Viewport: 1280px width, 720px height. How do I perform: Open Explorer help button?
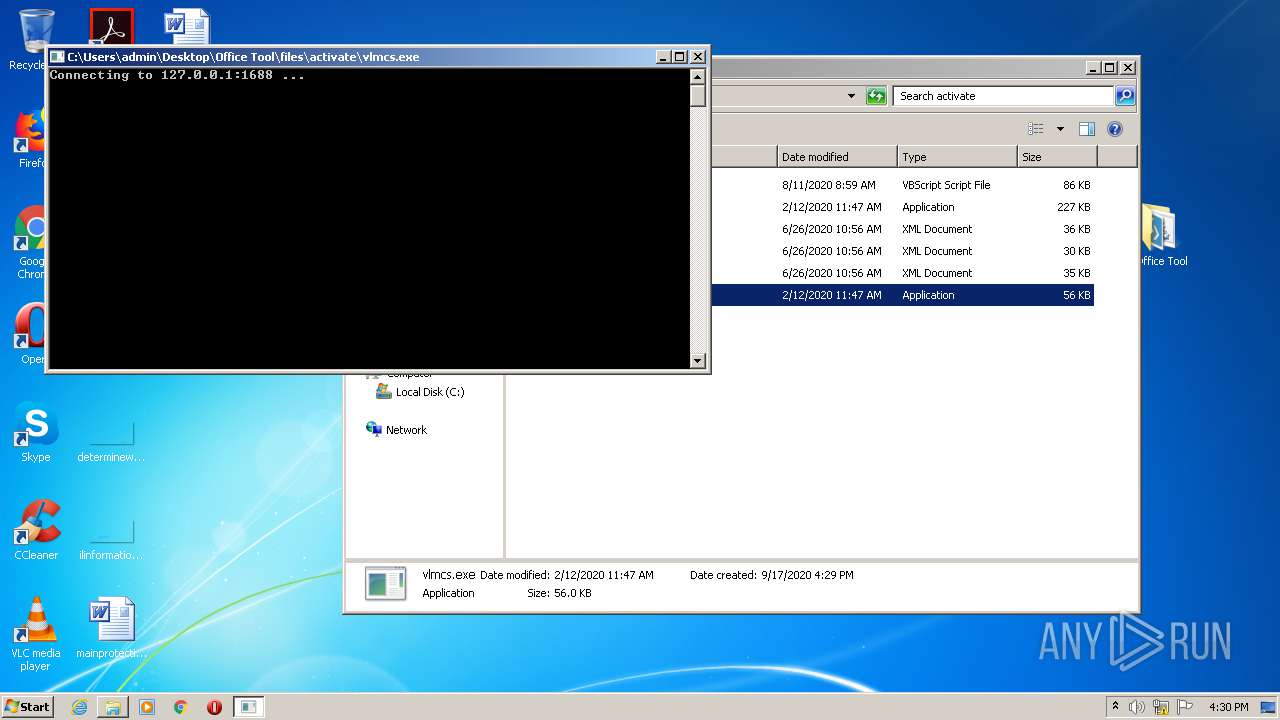pos(1115,129)
